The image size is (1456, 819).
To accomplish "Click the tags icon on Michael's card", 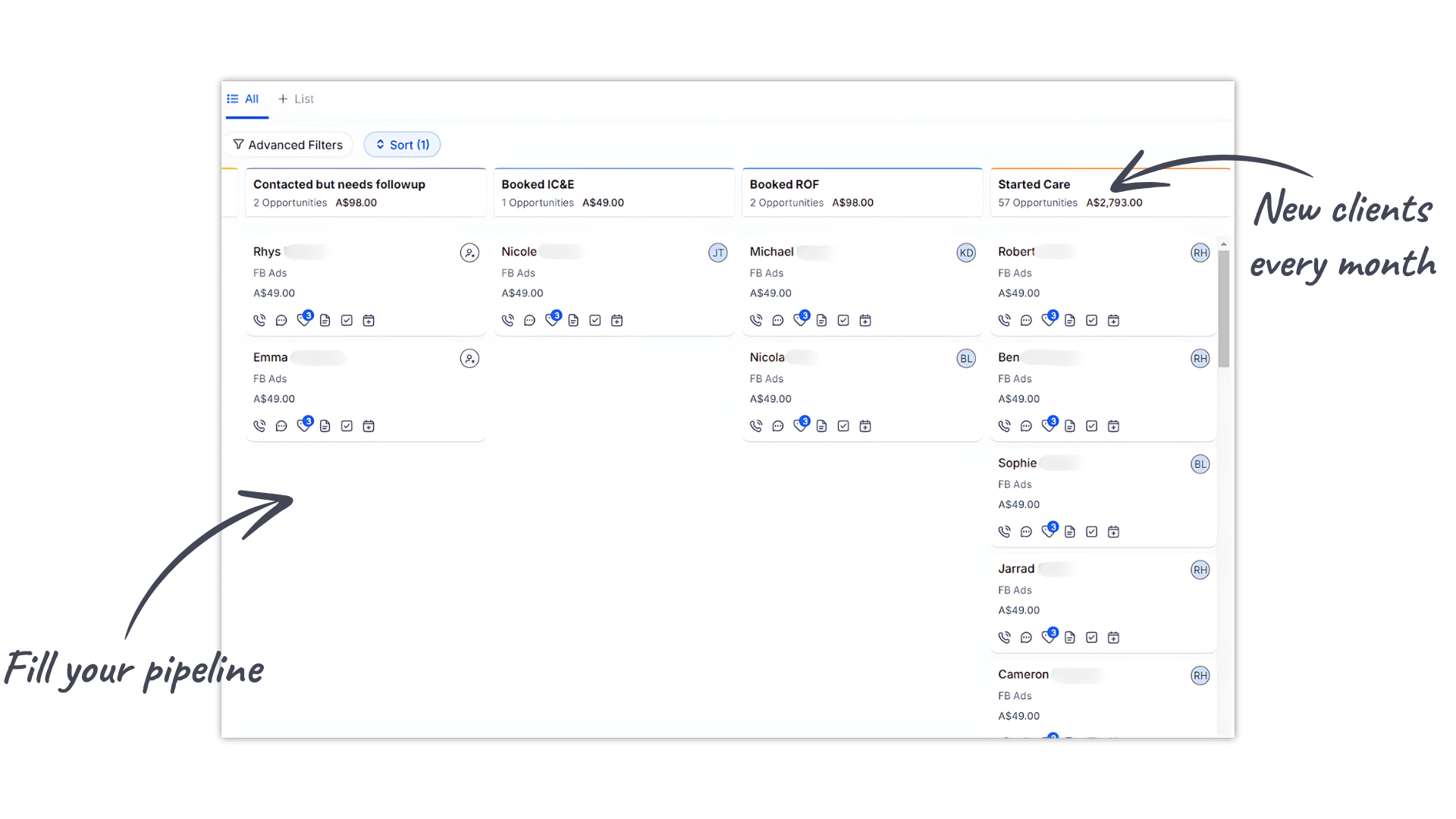I will tap(799, 320).
